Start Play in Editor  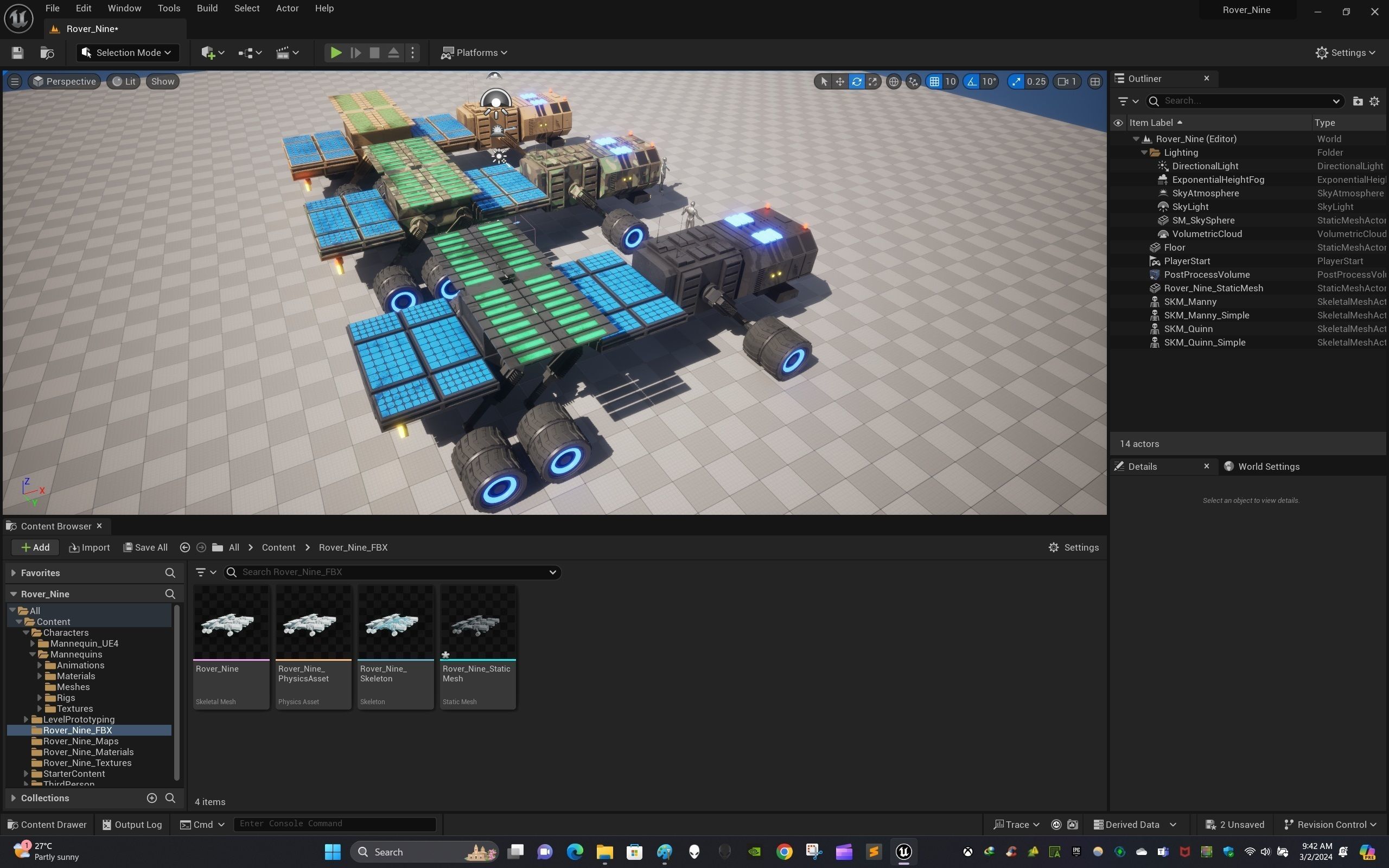[336, 53]
